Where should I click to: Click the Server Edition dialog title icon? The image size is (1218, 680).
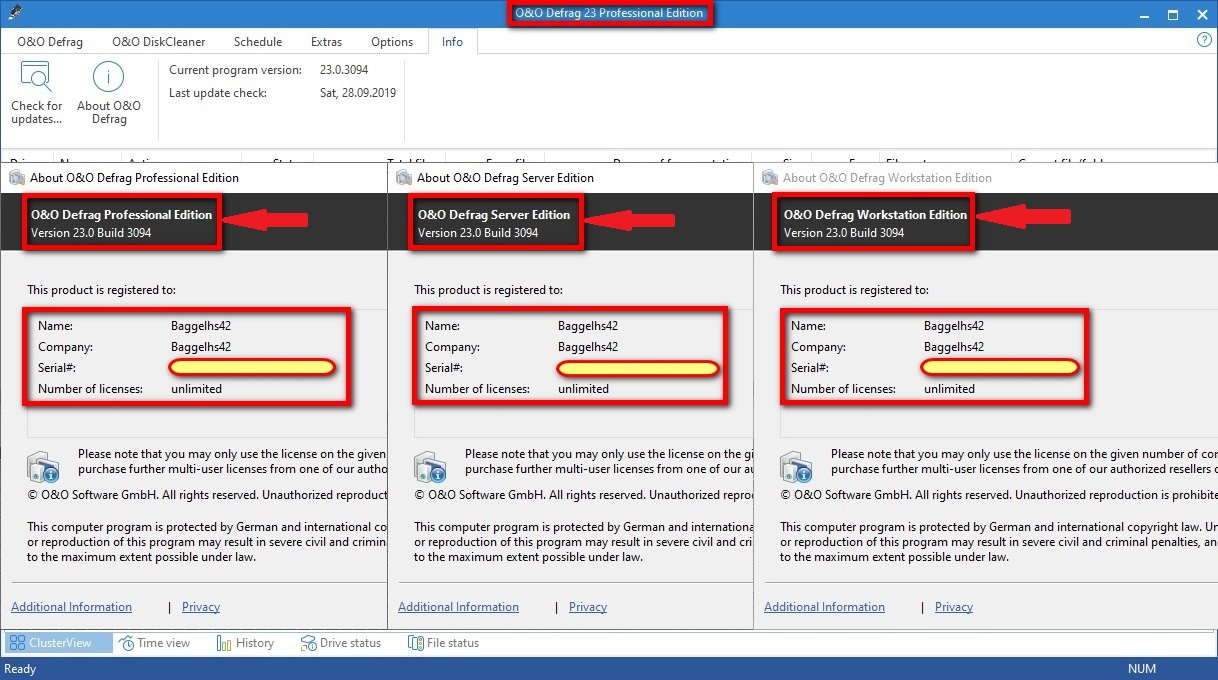(404, 178)
